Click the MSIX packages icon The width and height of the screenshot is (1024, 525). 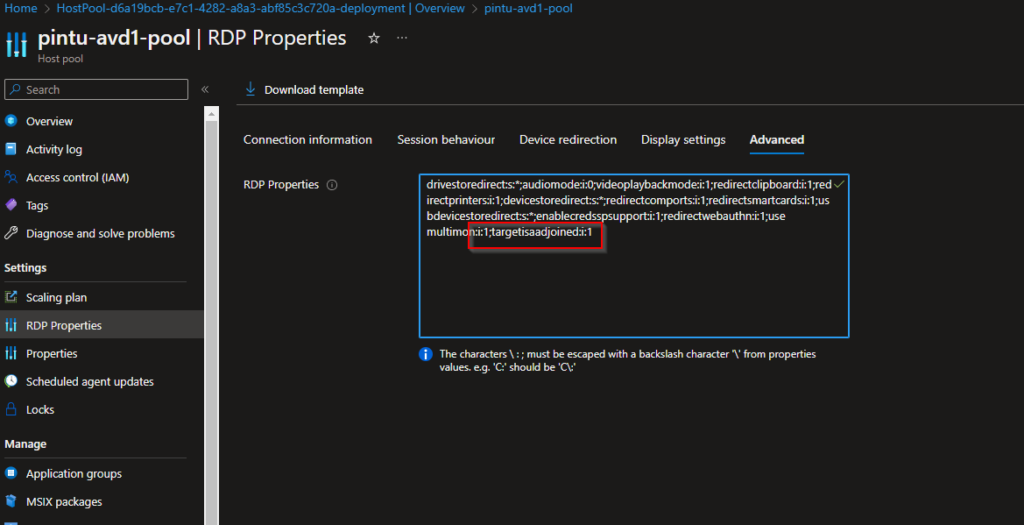point(10,501)
